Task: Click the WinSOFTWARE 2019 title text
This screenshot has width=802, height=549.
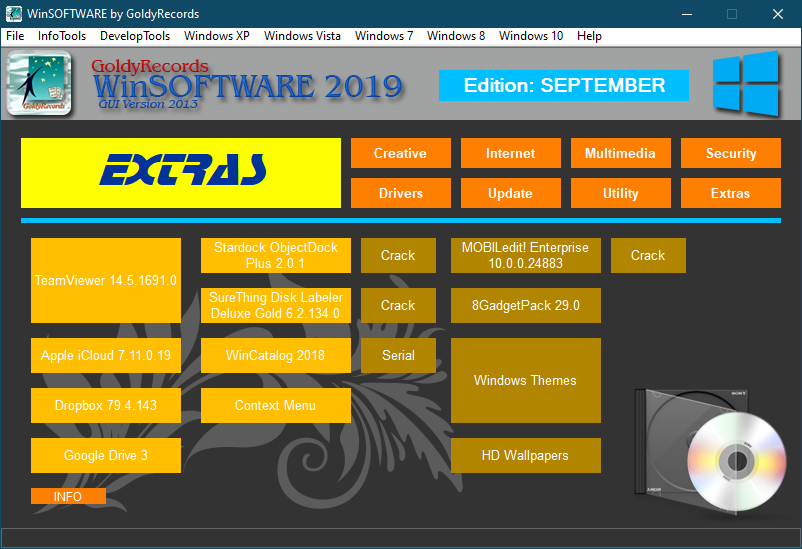Action: [248, 86]
